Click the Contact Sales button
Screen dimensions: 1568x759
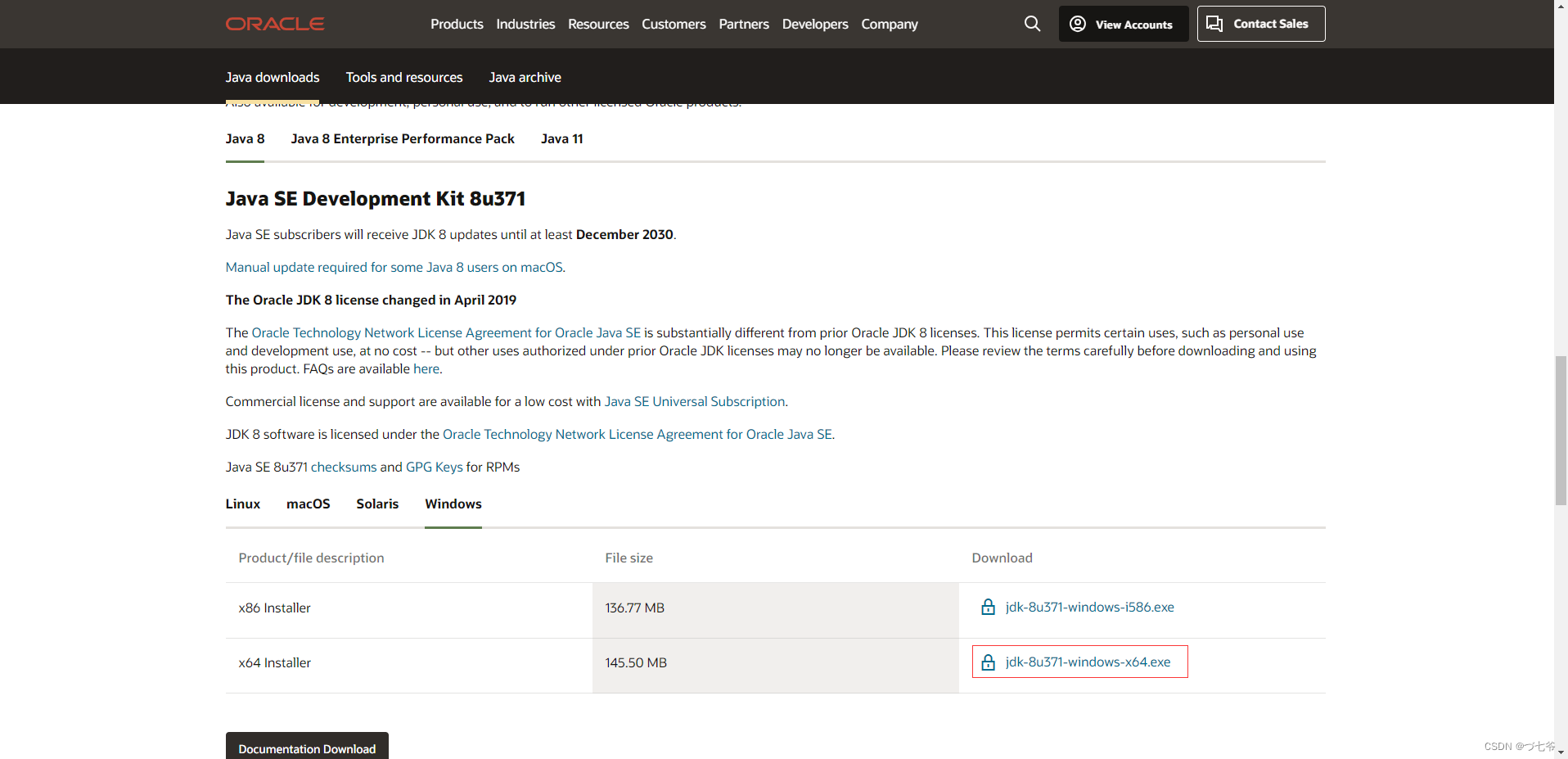point(1261,24)
